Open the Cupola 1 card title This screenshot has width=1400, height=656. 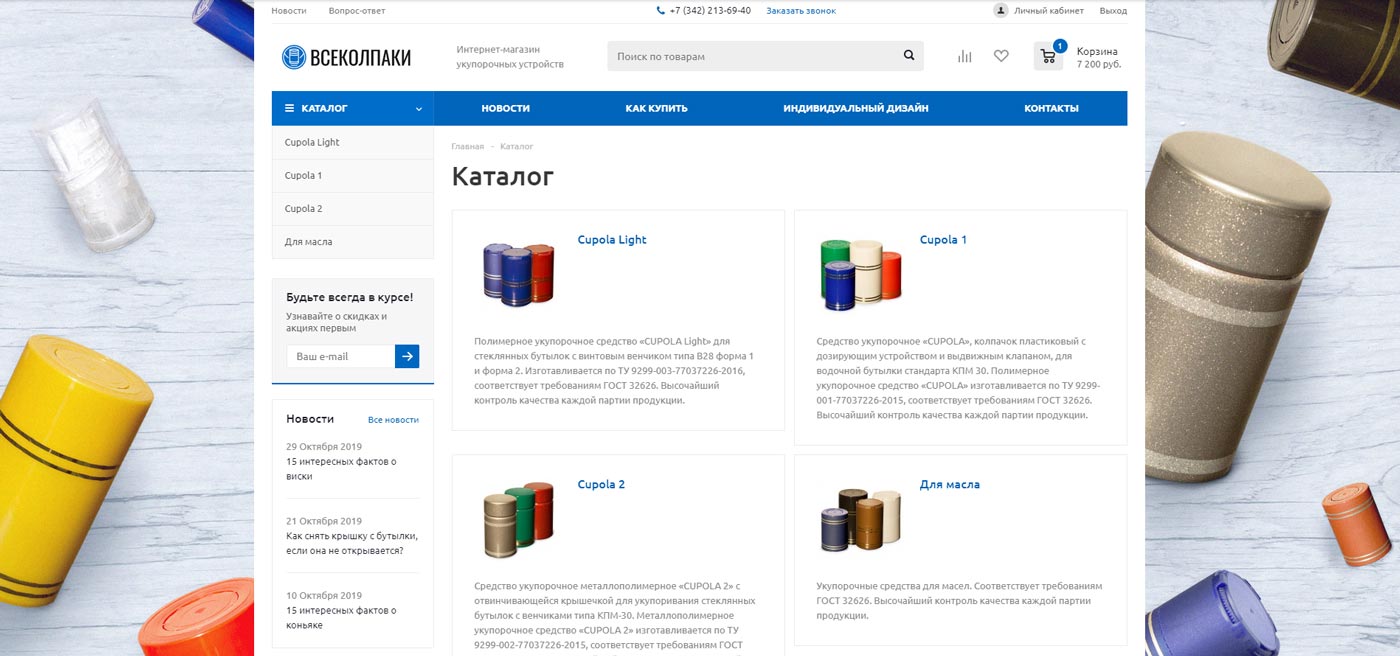(x=943, y=240)
